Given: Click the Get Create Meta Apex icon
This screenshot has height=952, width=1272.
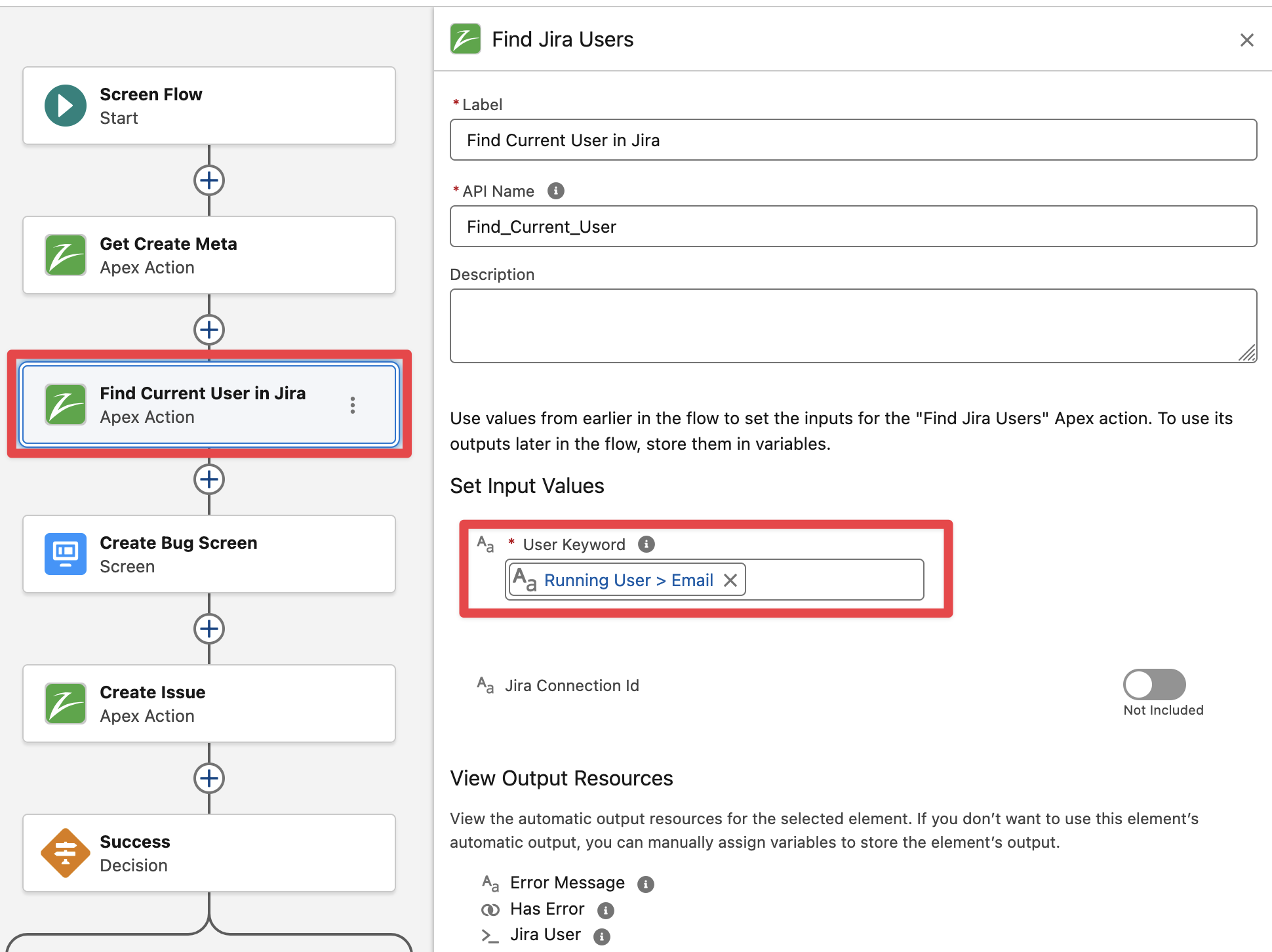Looking at the screenshot, I should [x=65, y=255].
